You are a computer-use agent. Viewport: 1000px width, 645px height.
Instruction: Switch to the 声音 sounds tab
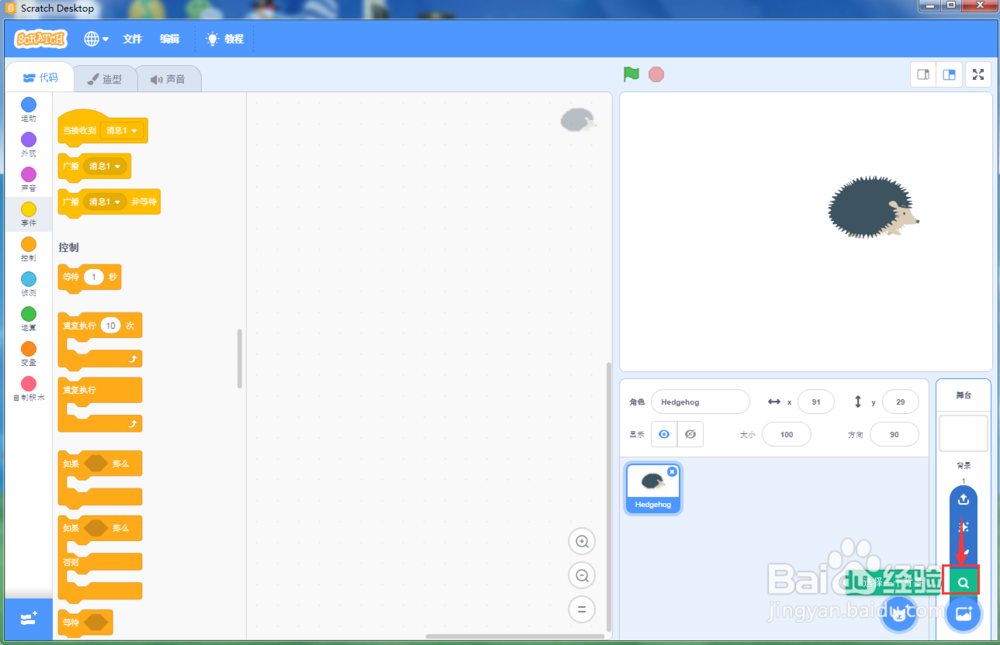(168, 79)
